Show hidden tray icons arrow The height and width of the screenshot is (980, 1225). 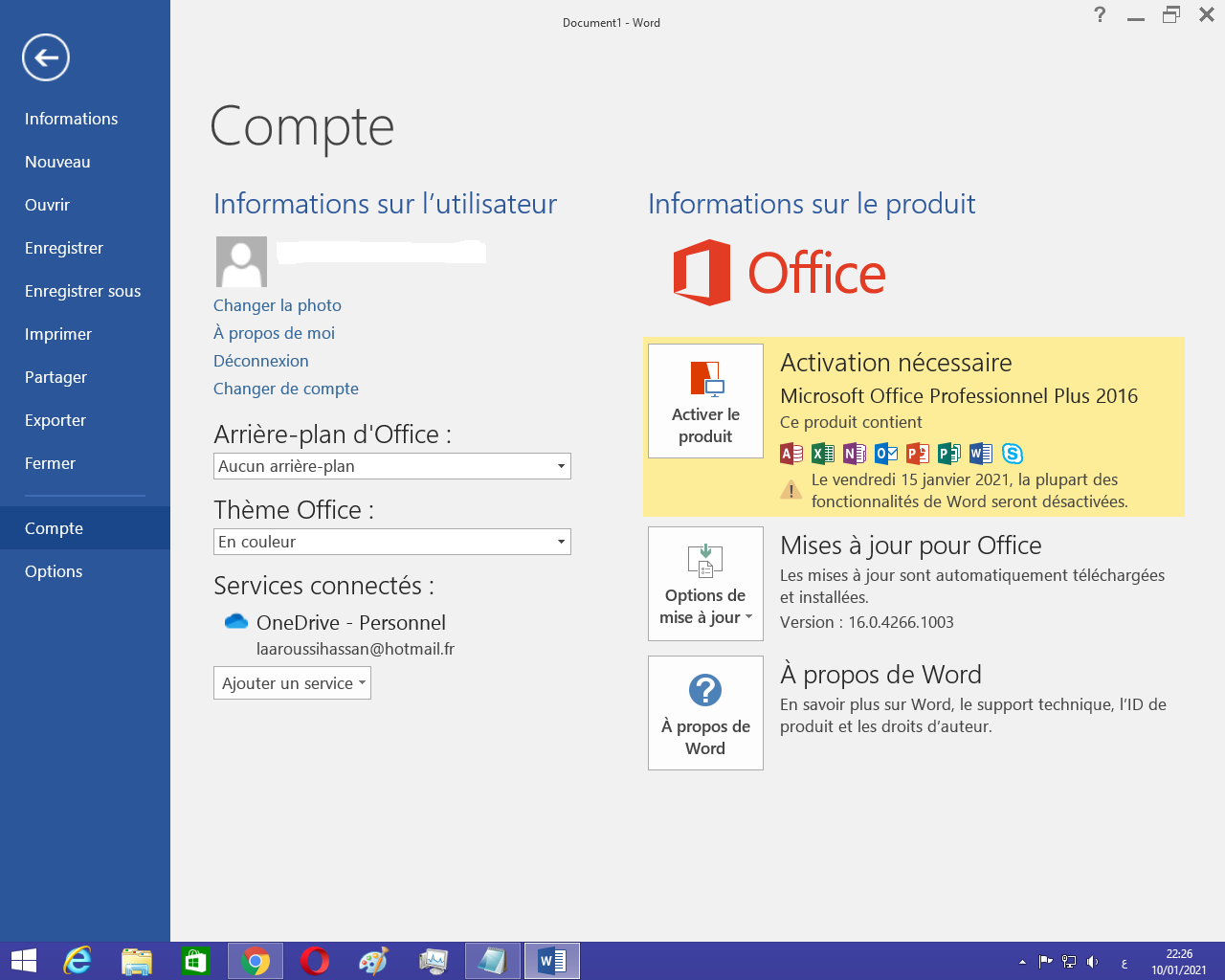(x=1022, y=962)
